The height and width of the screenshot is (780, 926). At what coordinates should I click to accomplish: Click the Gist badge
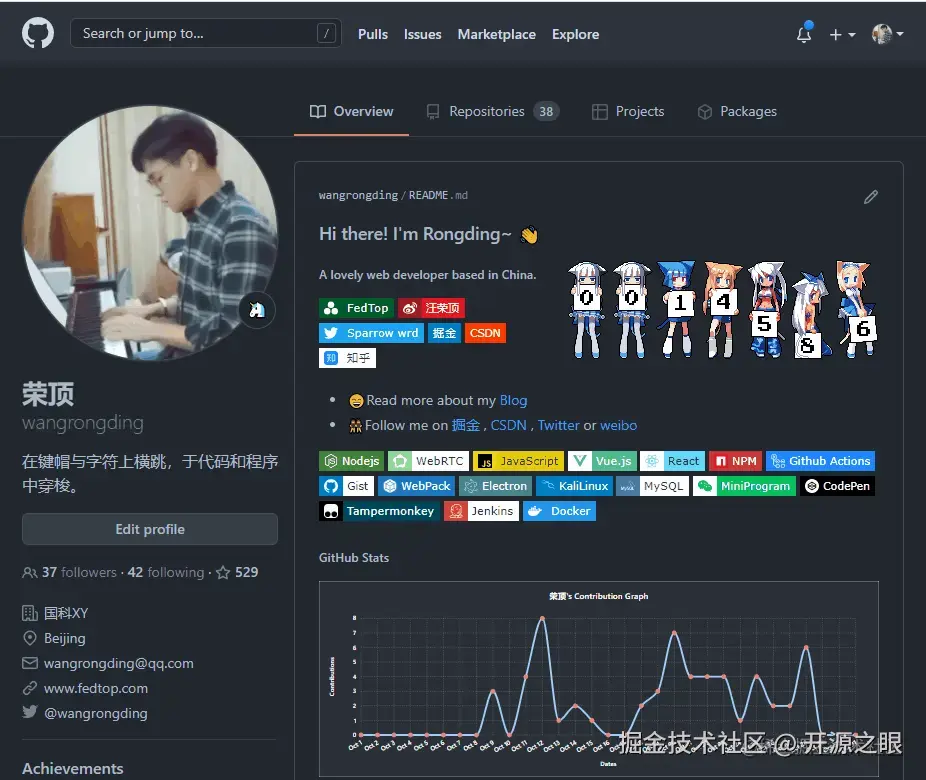[x=347, y=486]
